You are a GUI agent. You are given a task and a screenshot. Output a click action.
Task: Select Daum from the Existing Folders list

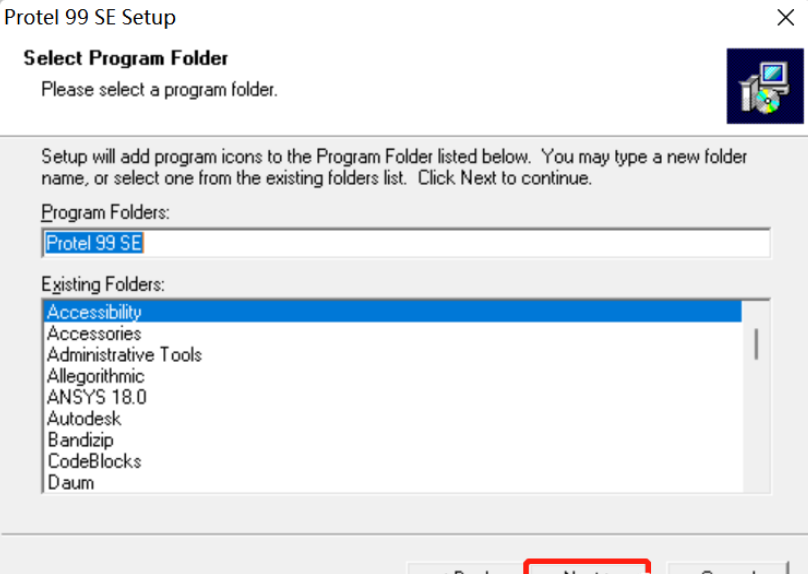coord(70,482)
